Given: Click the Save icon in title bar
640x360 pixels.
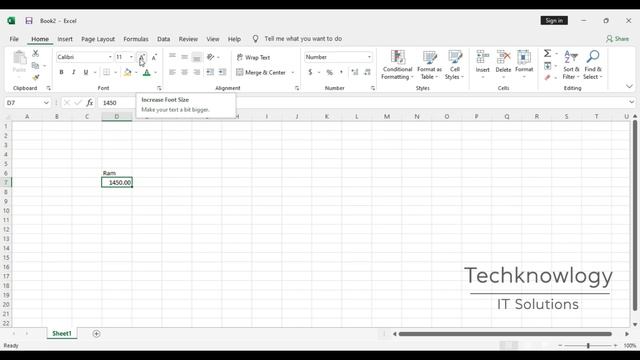Looking at the screenshot, I should 29,20.
